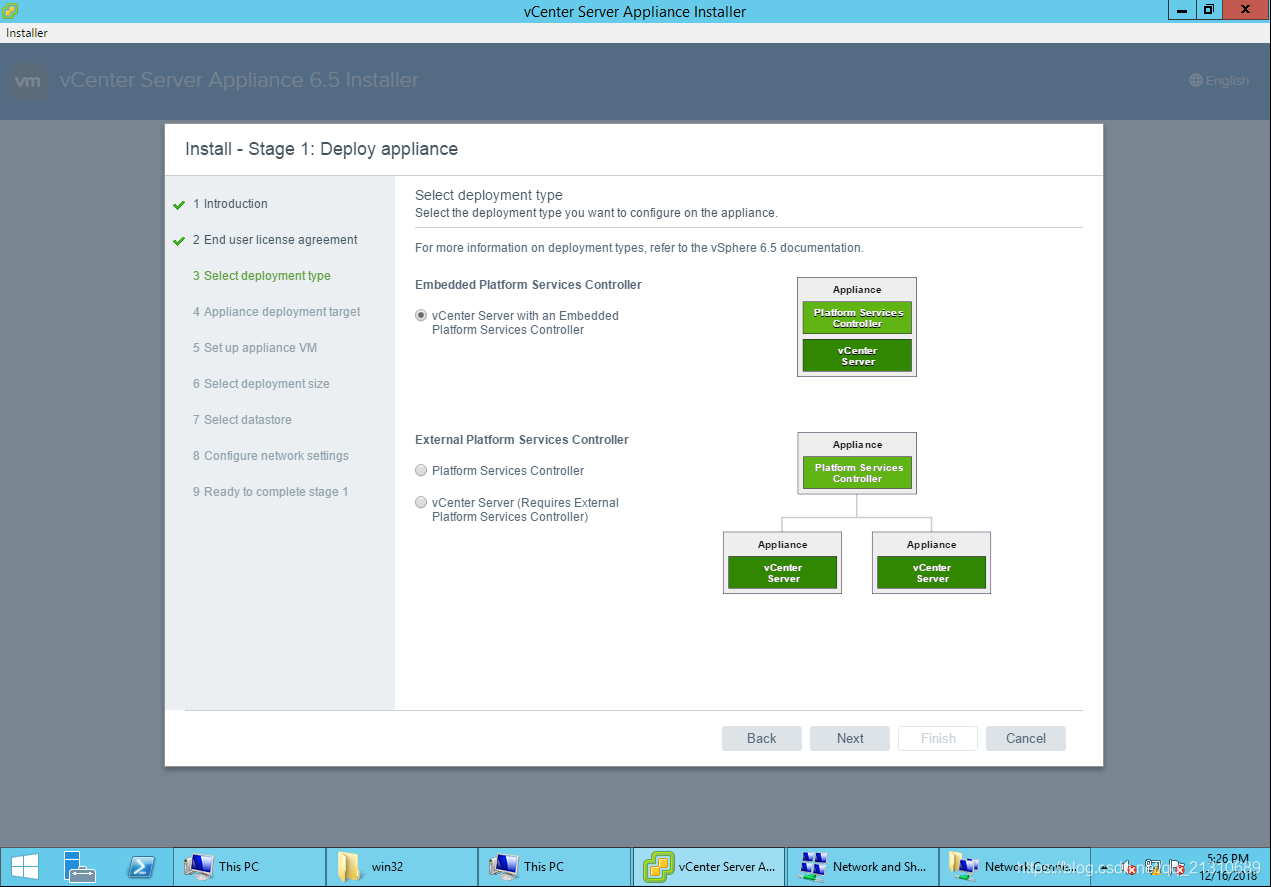Select step 6 Select deployment size
This screenshot has height=887, width=1271.
pyautogui.click(x=261, y=384)
